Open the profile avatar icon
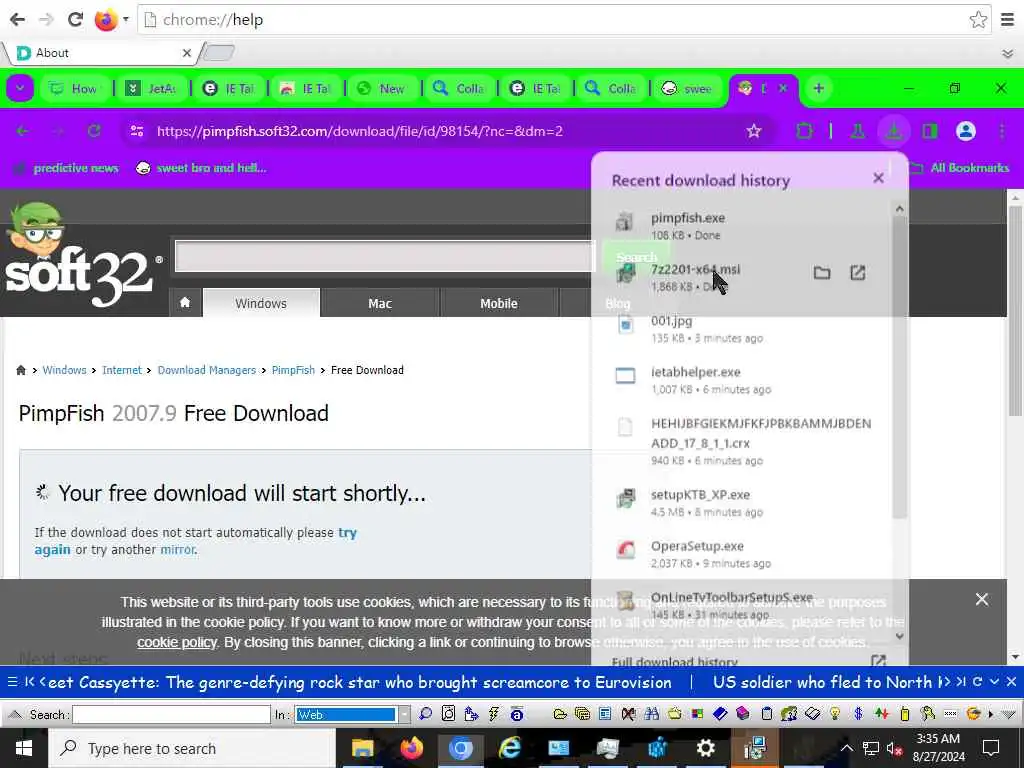Image resolution: width=1024 pixels, height=768 pixels. point(965,131)
